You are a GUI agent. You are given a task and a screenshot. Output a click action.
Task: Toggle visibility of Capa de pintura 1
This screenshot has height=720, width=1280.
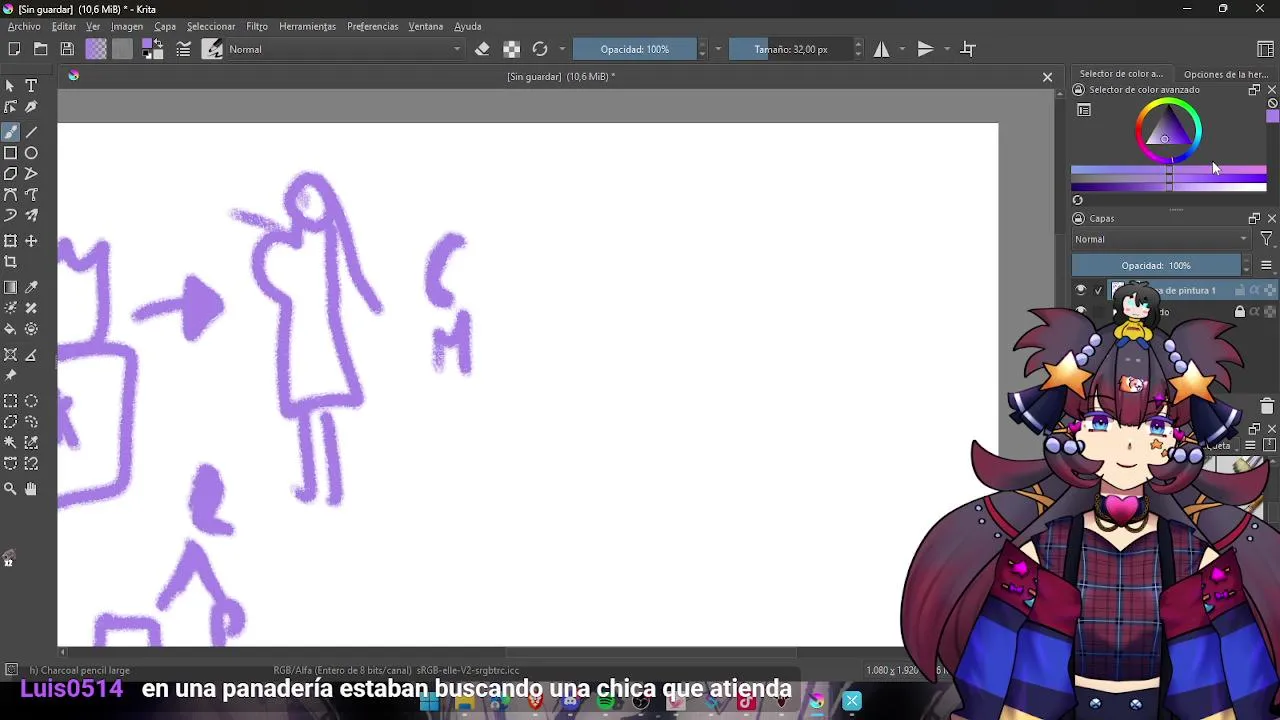pos(1080,290)
